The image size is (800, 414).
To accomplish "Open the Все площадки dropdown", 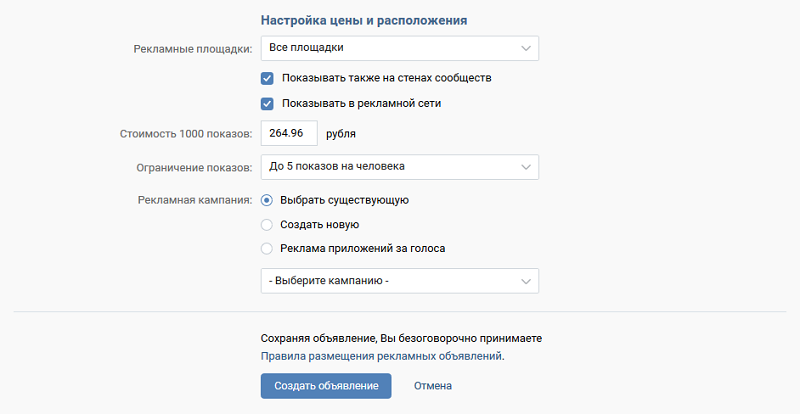I will point(398,48).
